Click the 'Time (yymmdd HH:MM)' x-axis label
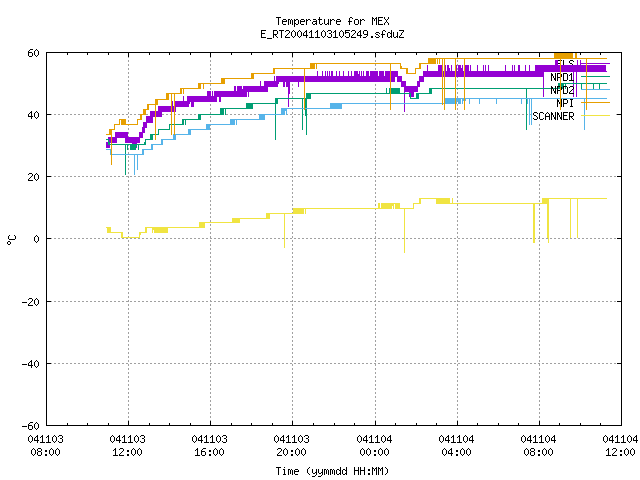Viewport: 640px width, 480px height. click(332, 471)
